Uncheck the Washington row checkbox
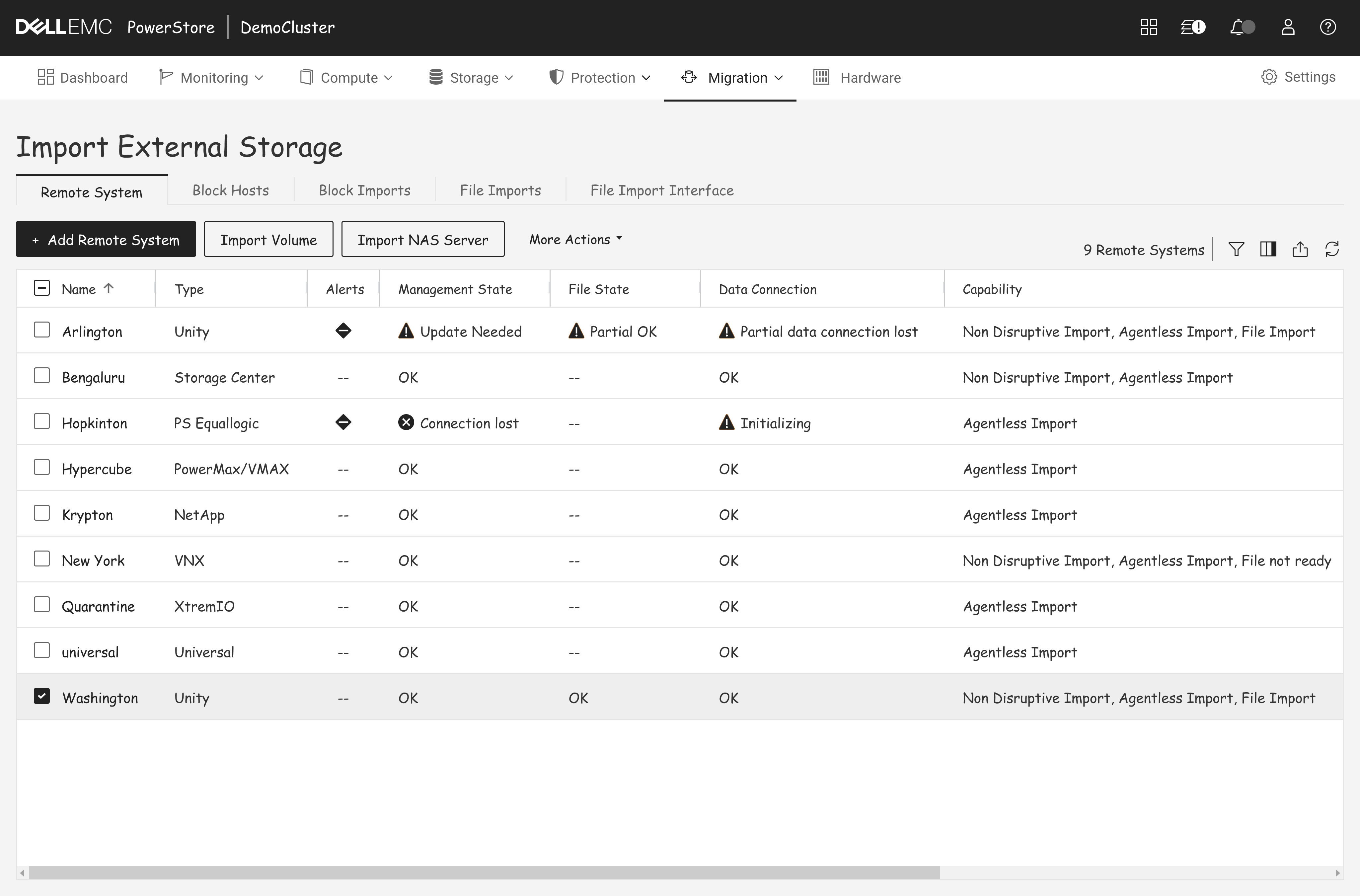The width and height of the screenshot is (1360, 896). coord(42,696)
